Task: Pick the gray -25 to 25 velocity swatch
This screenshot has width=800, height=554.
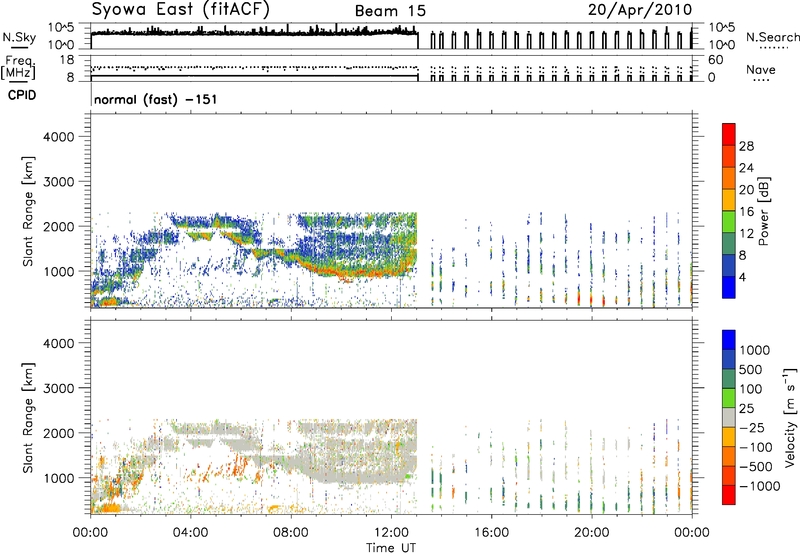Action: tap(729, 417)
